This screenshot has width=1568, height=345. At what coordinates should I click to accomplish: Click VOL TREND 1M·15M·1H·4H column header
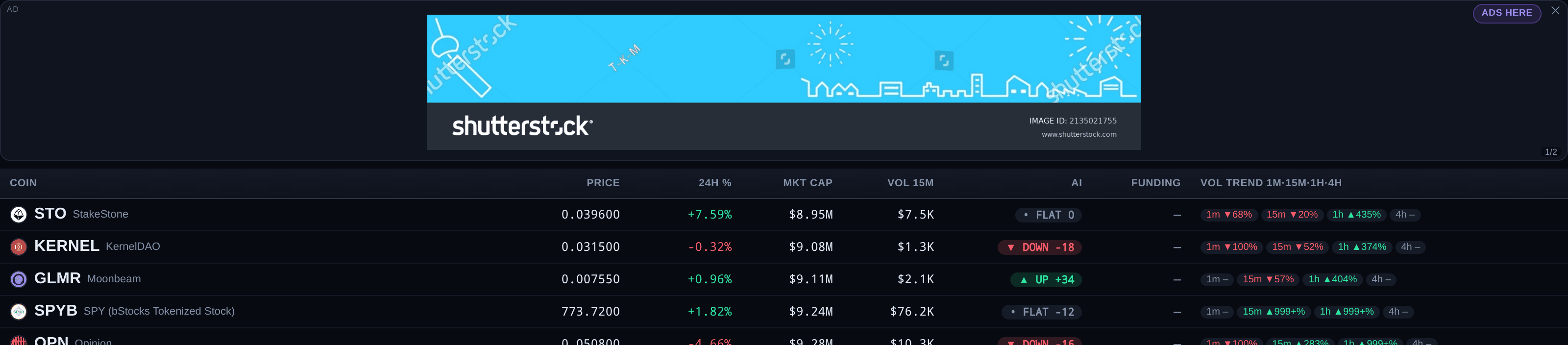pyautogui.click(x=1271, y=182)
